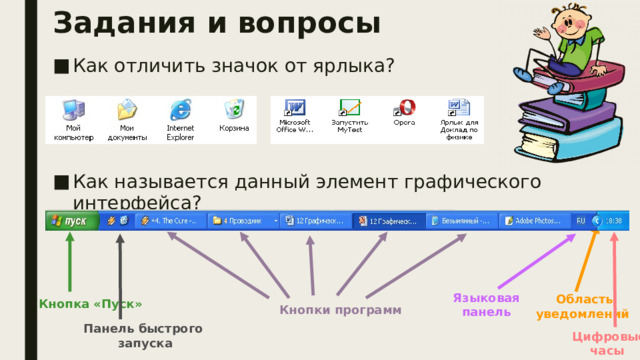This screenshot has height=360, width=640.
Task: Expand the Проводник group dropdown arrow
Action: coord(276,221)
